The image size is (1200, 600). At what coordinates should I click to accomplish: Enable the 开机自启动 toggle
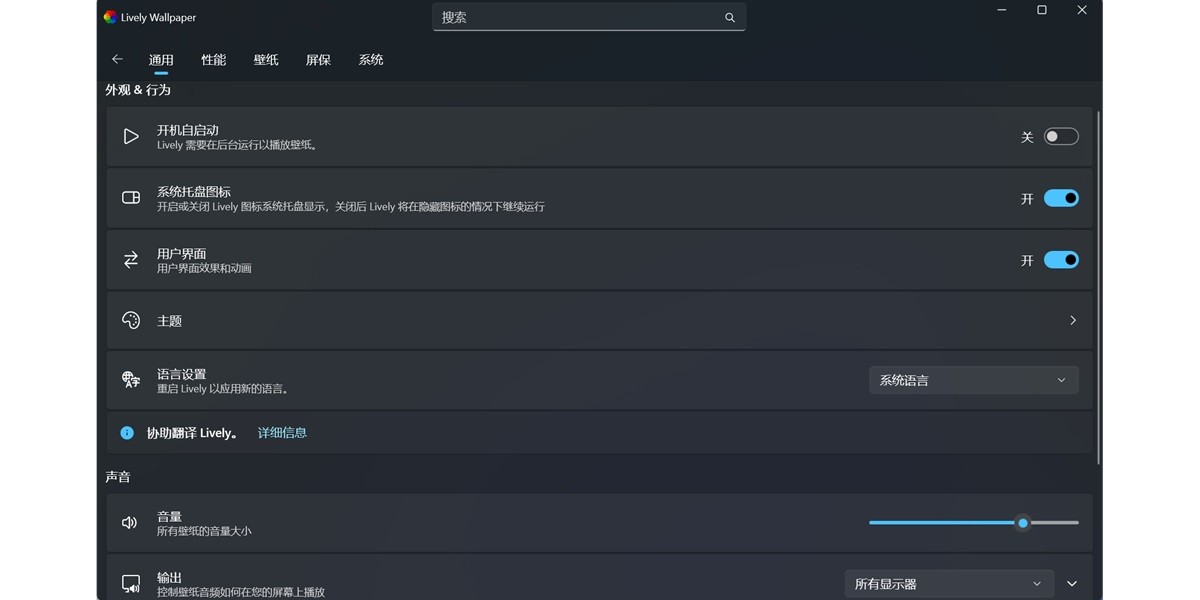(1061, 136)
